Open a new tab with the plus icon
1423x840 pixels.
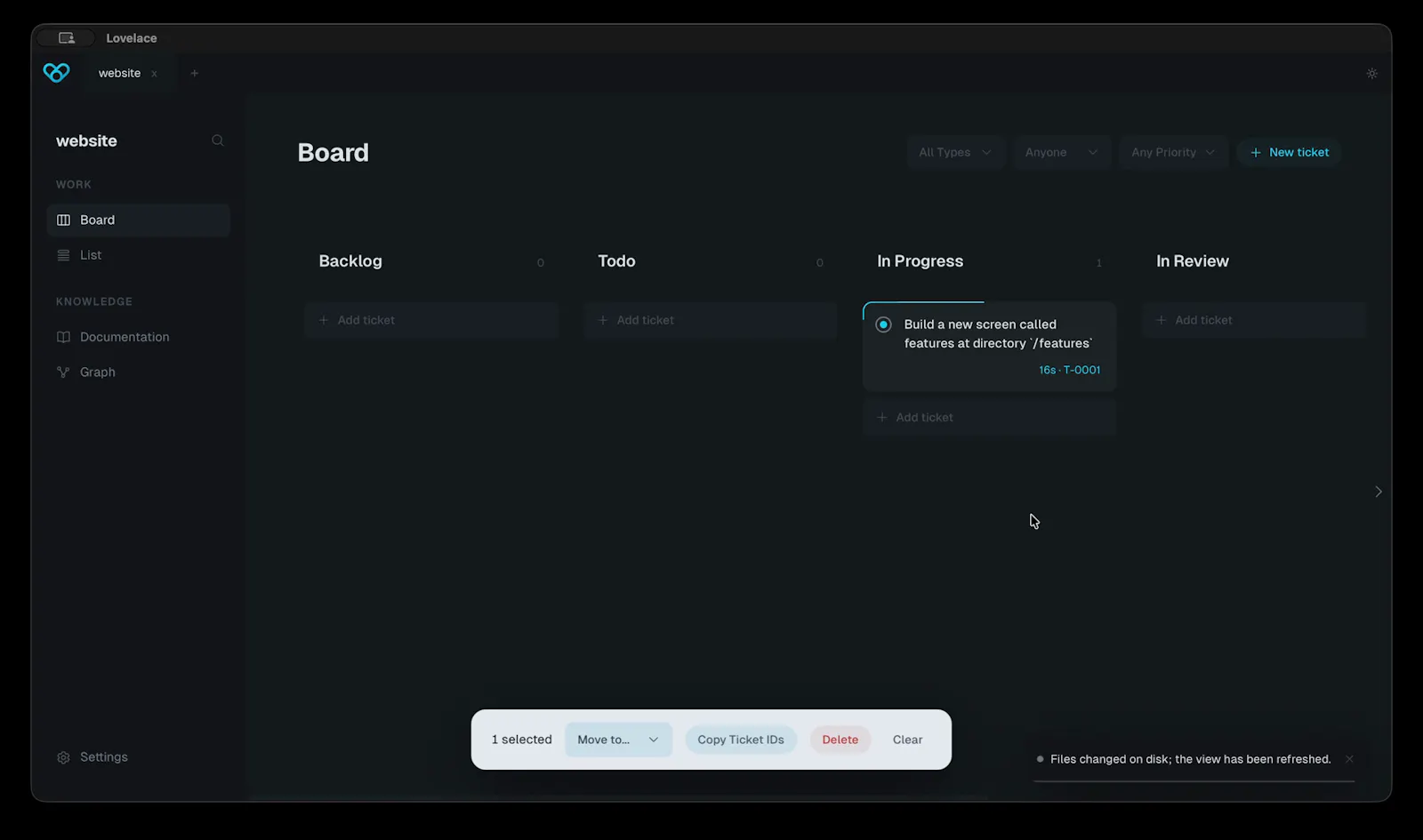pos(194,74)
